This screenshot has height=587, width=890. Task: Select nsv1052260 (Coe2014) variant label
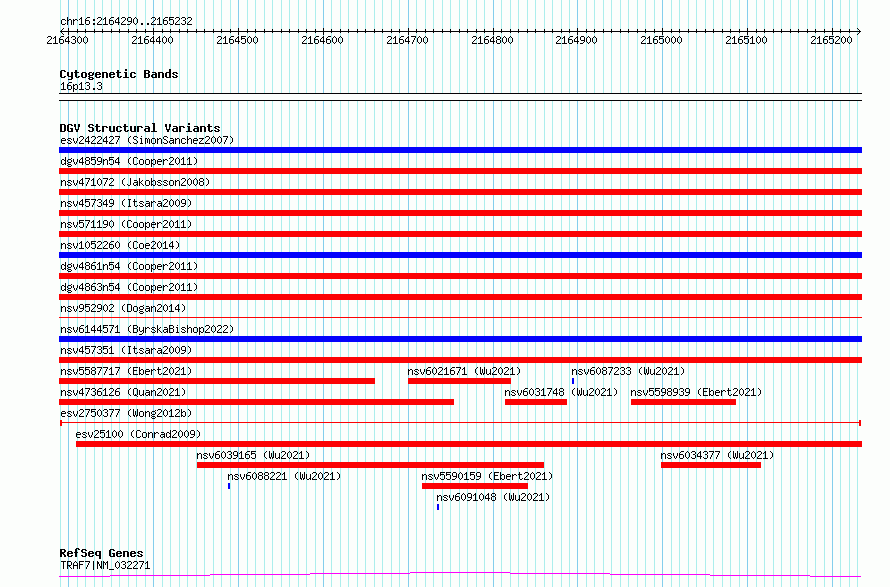(x=120, y=245)
